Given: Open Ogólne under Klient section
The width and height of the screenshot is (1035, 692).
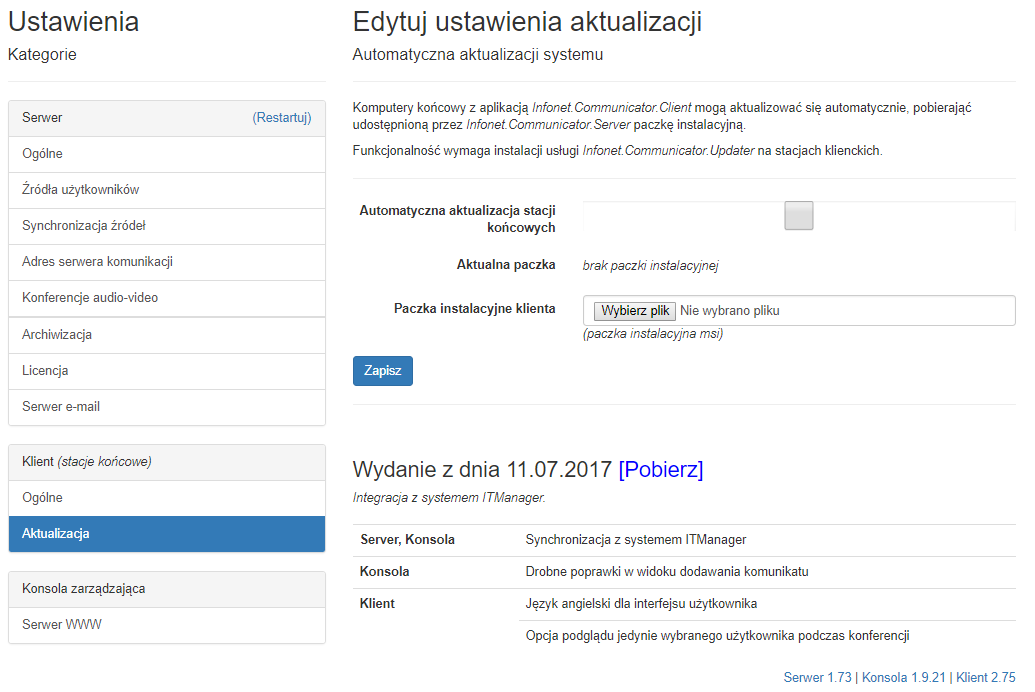Looking at the screenshot, I should click(x=43, y=498).
